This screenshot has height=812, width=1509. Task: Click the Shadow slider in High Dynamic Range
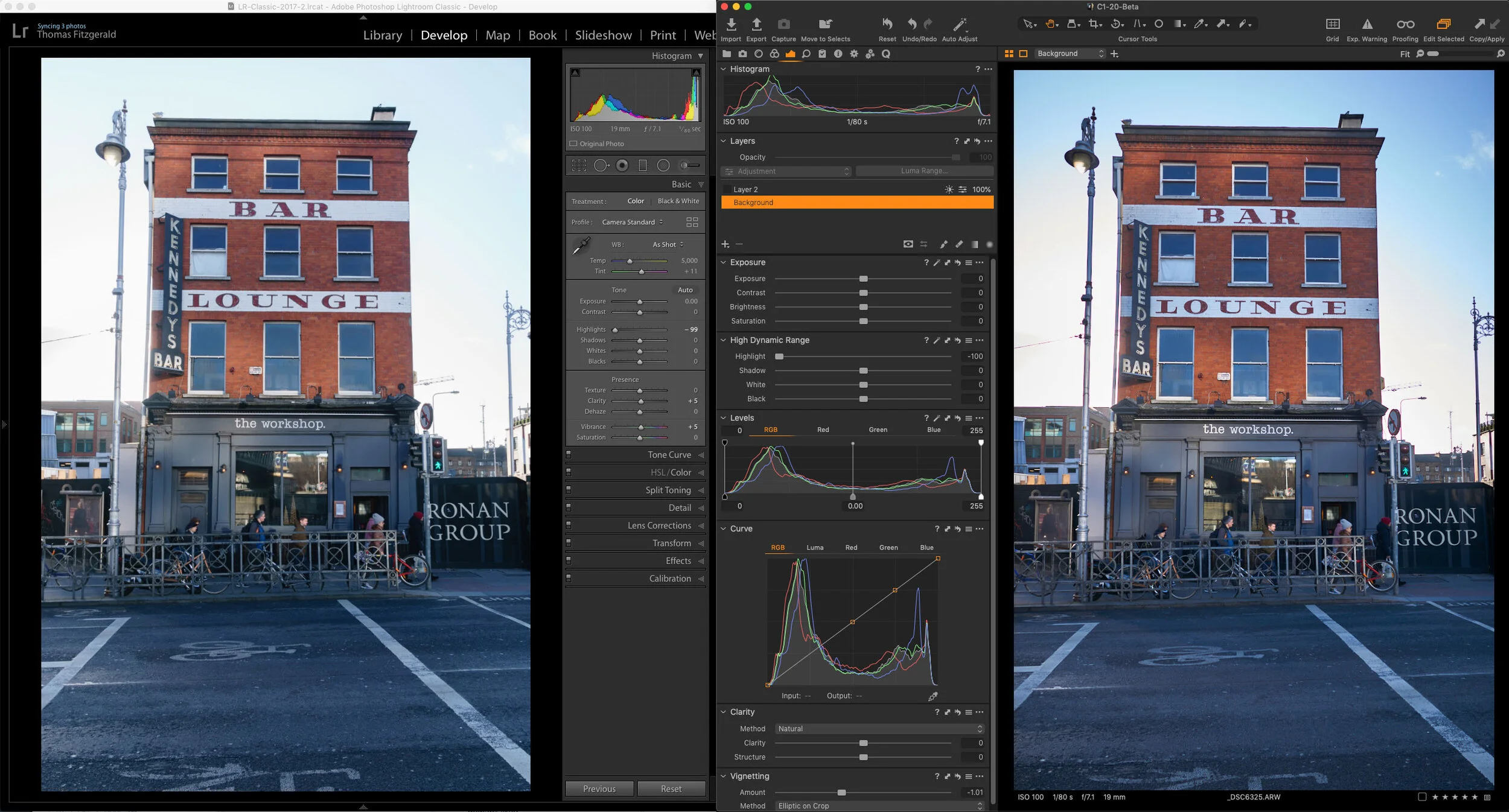coord(863,370)
